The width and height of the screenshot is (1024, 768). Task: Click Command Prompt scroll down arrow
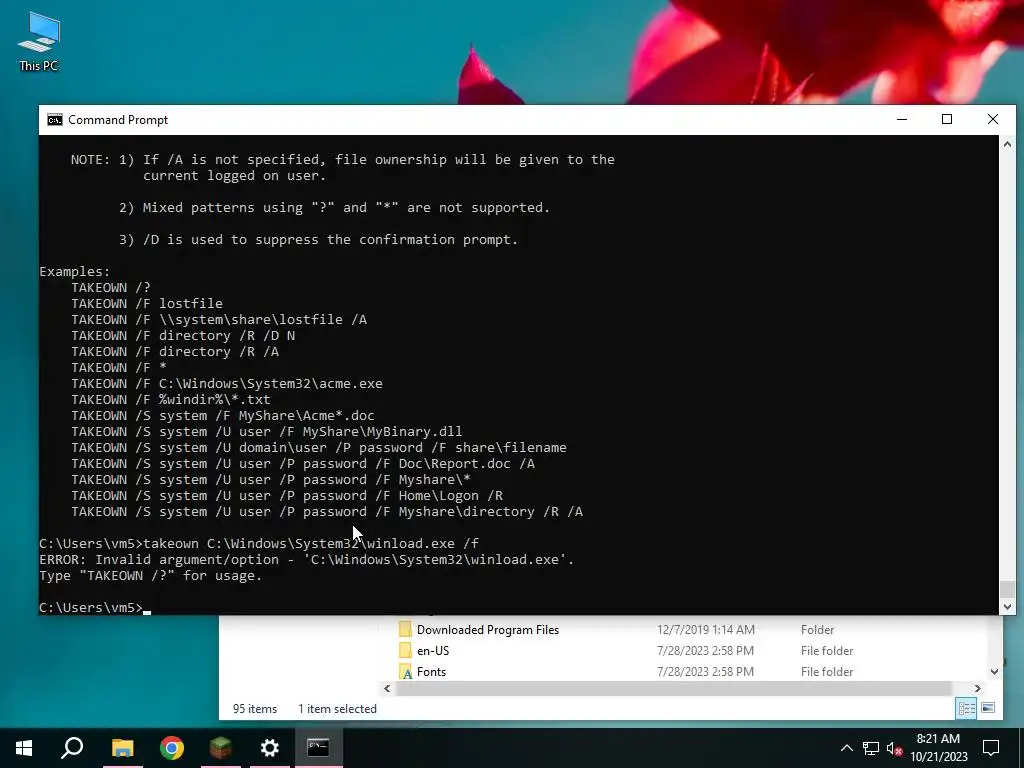tap(1007, 607)
